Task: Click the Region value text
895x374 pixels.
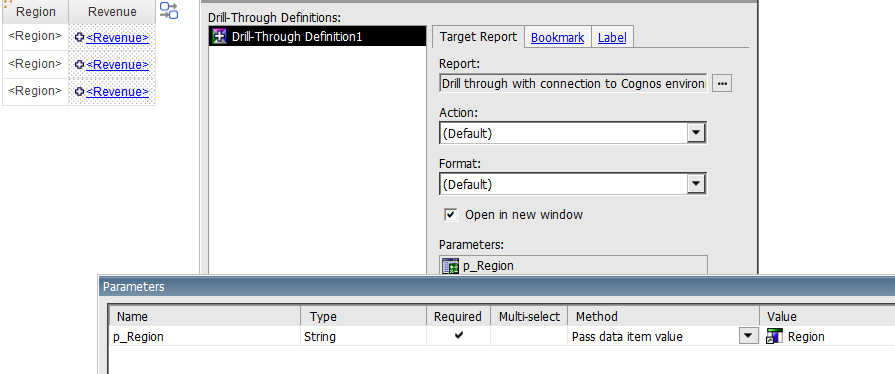Action: (x=806, y=337)
